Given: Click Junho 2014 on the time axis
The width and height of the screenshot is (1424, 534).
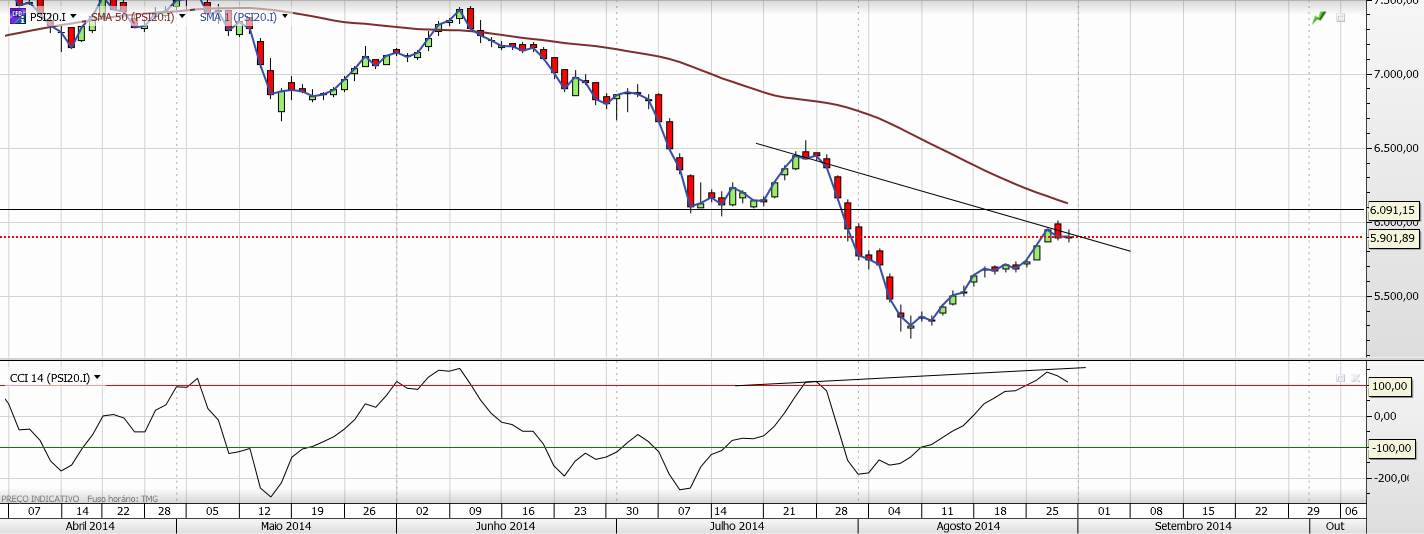Looking at the screenshot, I should point(505,526).
